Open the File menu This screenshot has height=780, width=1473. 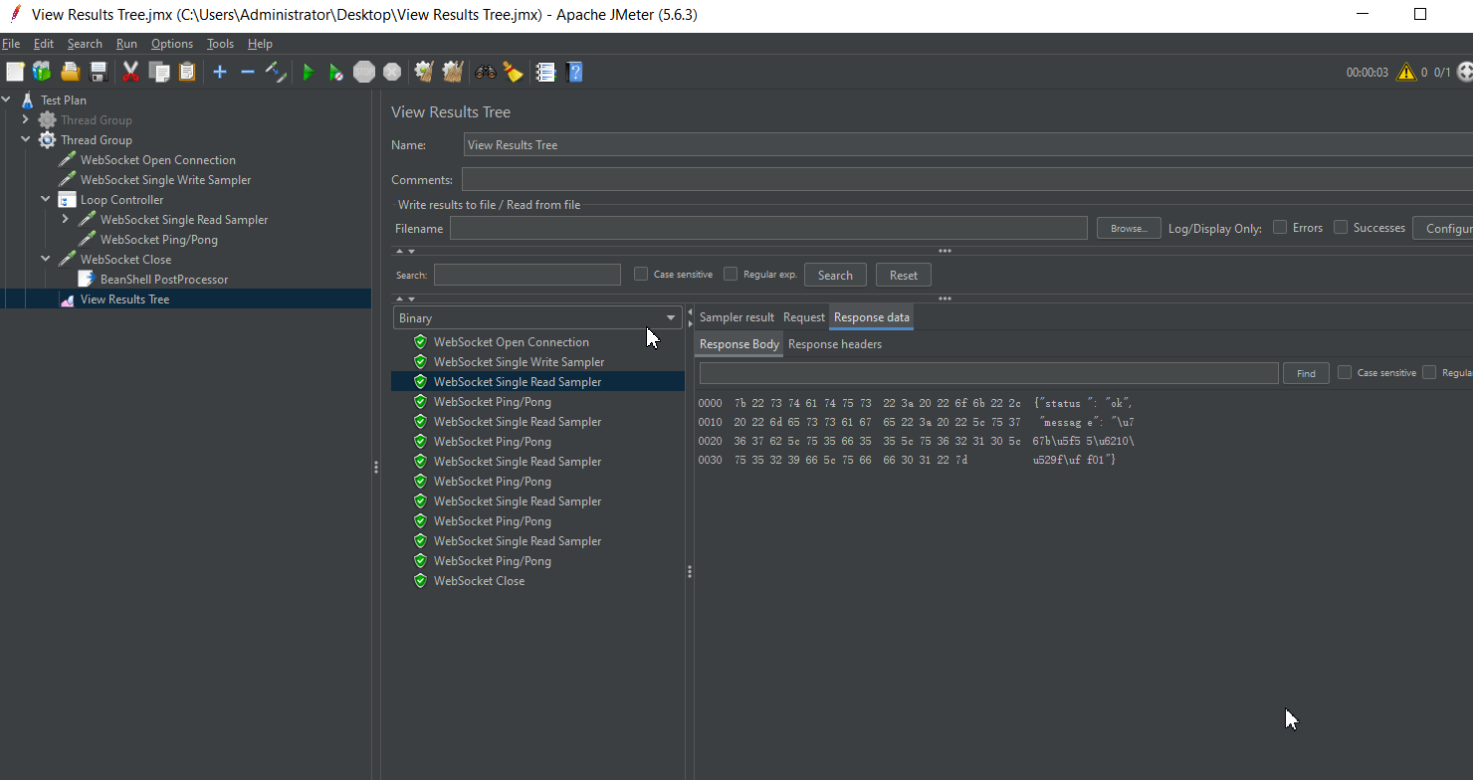(x=11, y=44)
